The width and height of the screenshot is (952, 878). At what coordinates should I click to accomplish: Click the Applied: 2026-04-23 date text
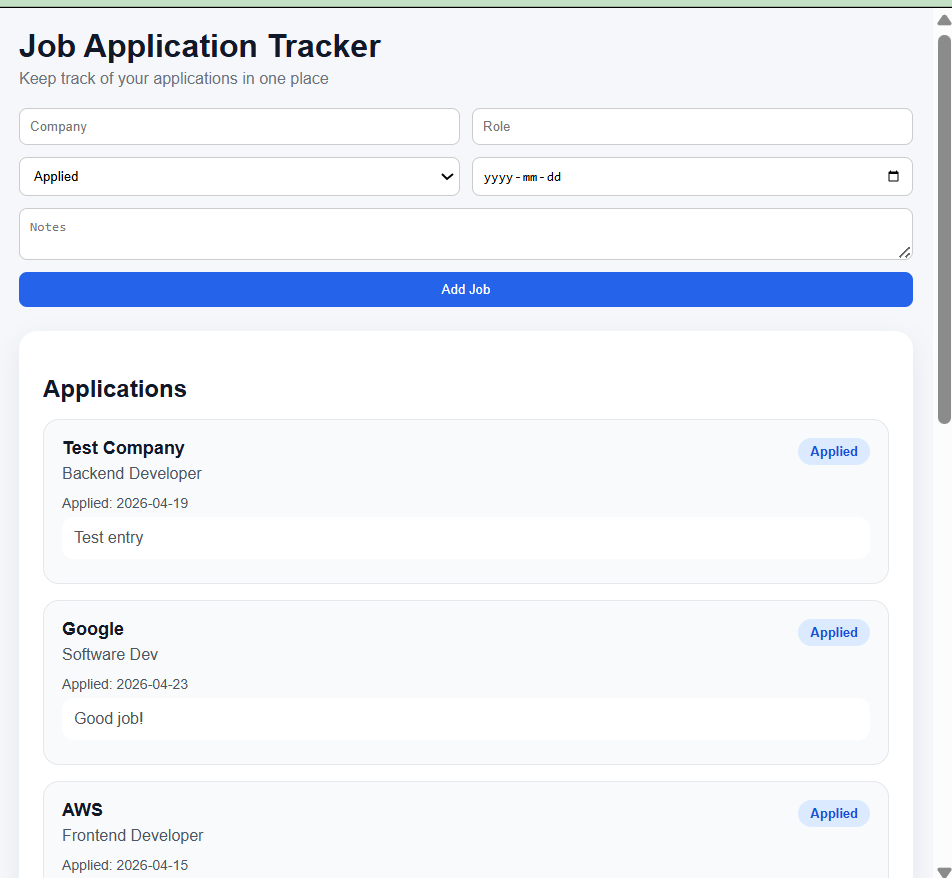point(125,684)
